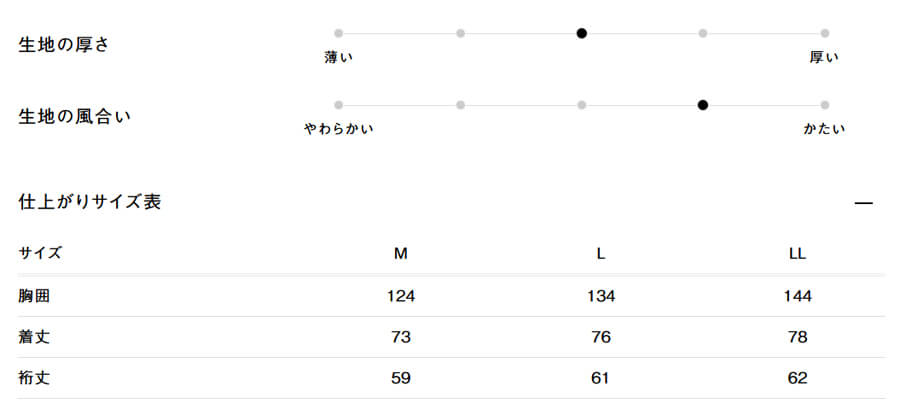This screenshot has width=900, height=415.
Task: Click the selected fourth dot of 生地の風合い
Action: click(703, 104)
